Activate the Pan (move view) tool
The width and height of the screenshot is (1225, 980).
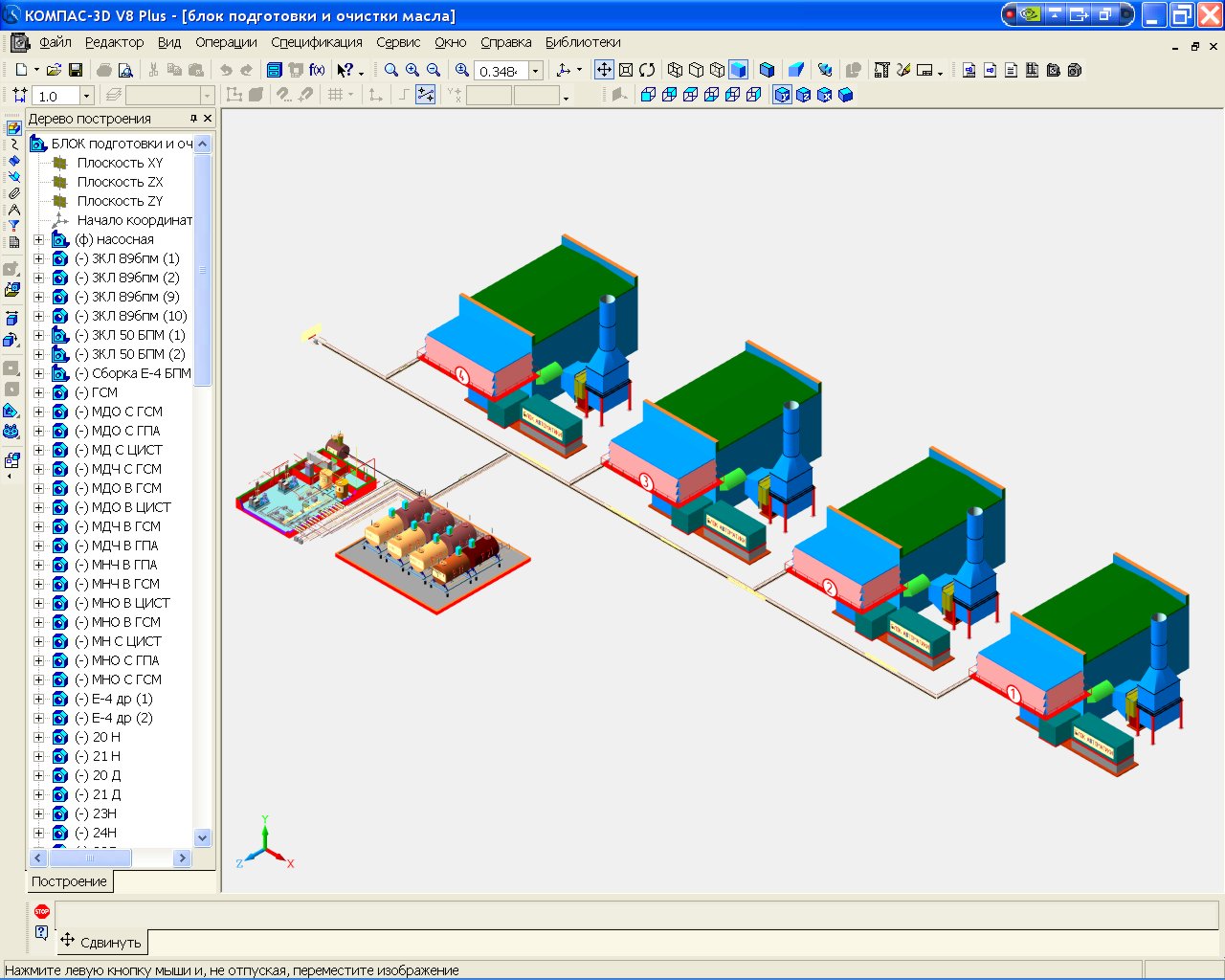click(604, 70)
